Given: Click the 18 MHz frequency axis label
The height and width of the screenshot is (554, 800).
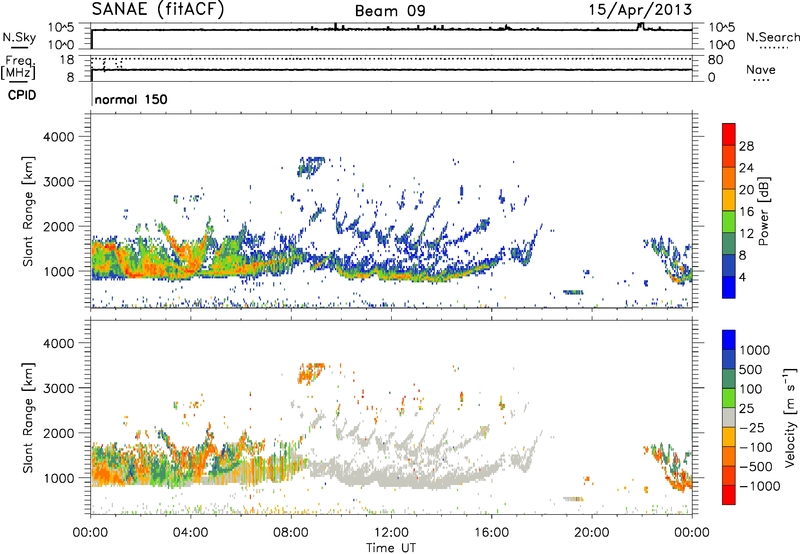Looking at the screenshot, I should tap(67, 59).
